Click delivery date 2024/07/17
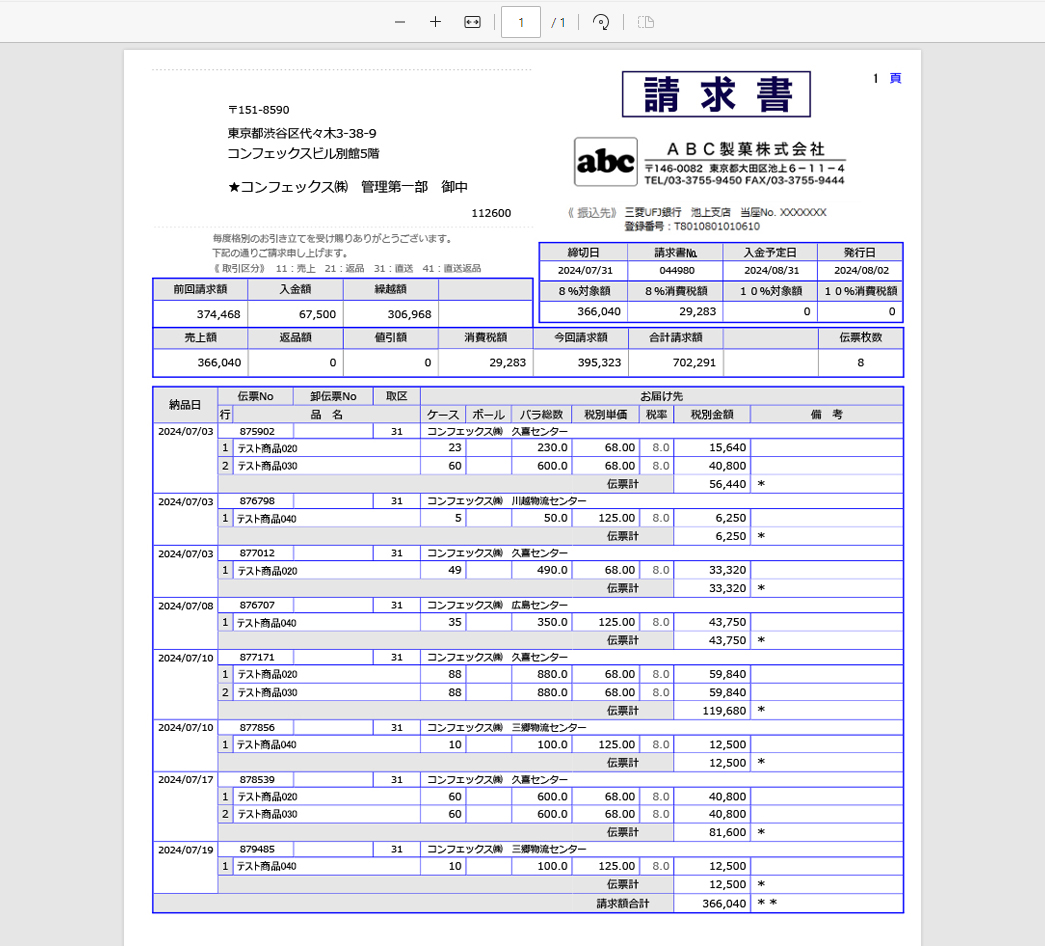This screenshot has width=1045, height=946. click(x=185, y=779)
